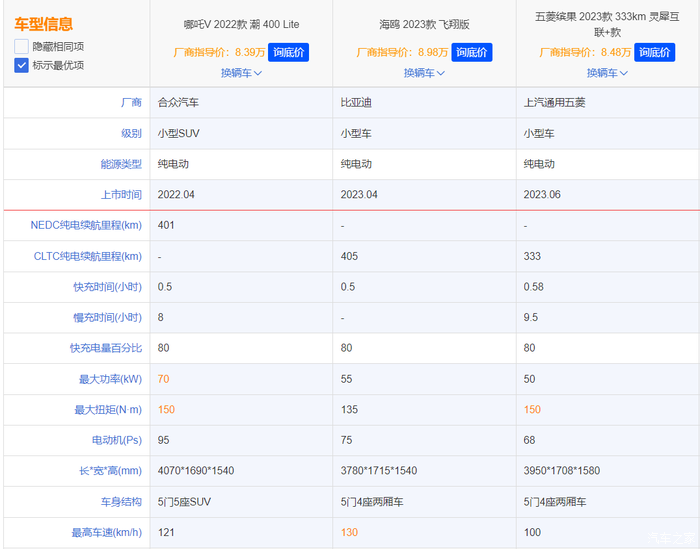Select the 最高车速(km/h) row label
Image resolution: width=700 pixels, height=549 pixels.
coord(106,532)
